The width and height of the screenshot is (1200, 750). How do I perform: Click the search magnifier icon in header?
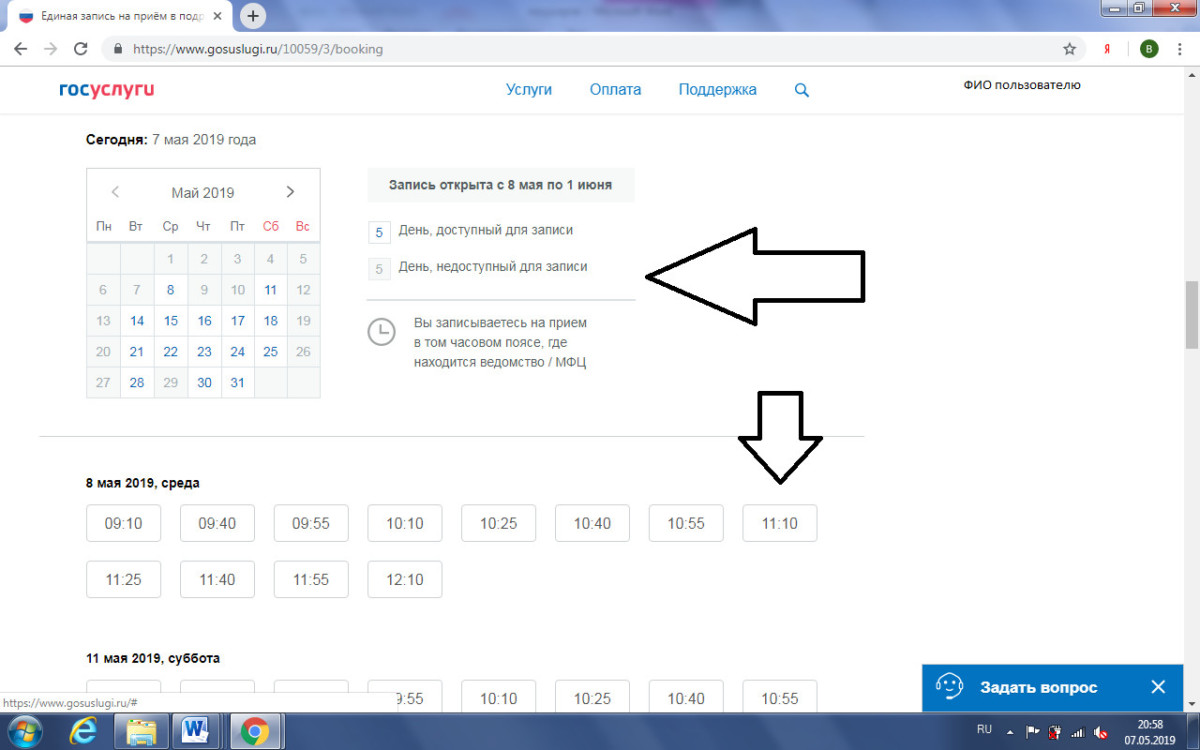801,90
